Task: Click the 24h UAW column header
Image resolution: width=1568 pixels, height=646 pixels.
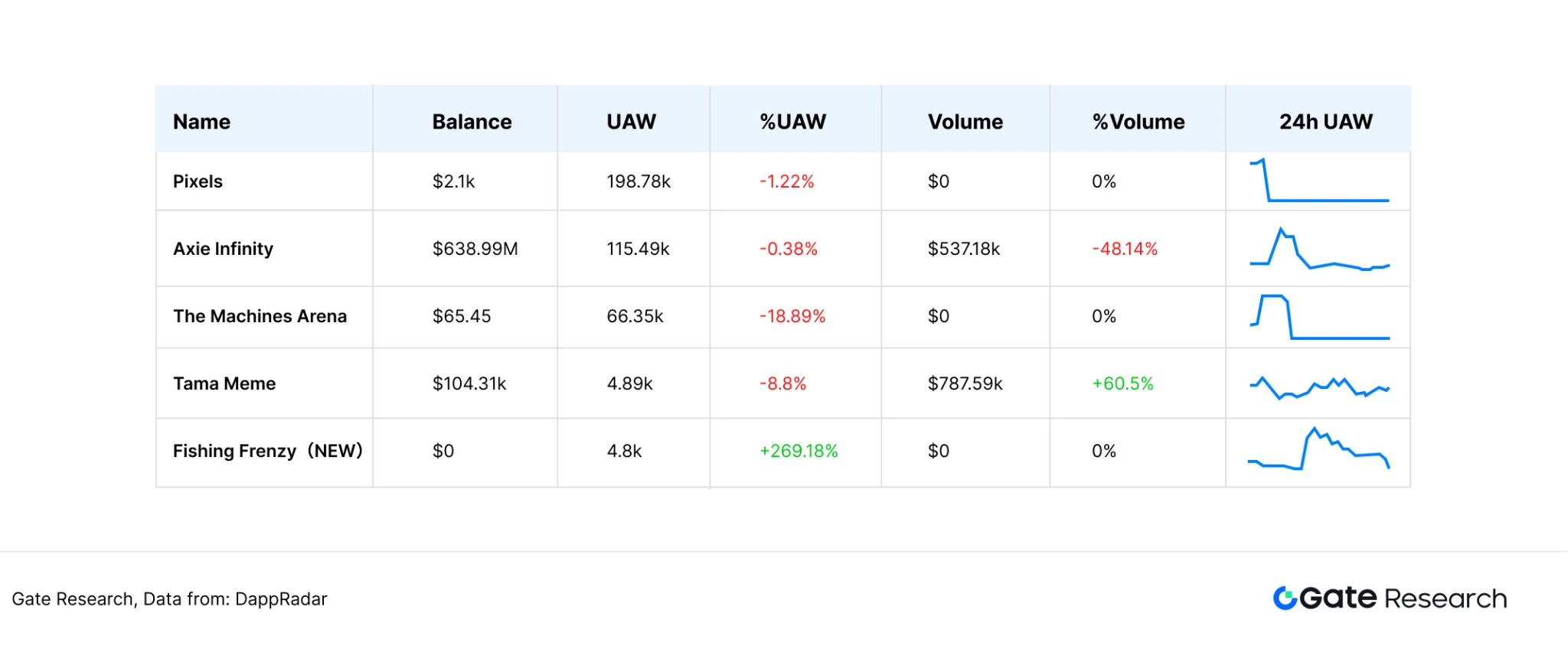Action: [x=1325, y=122]
